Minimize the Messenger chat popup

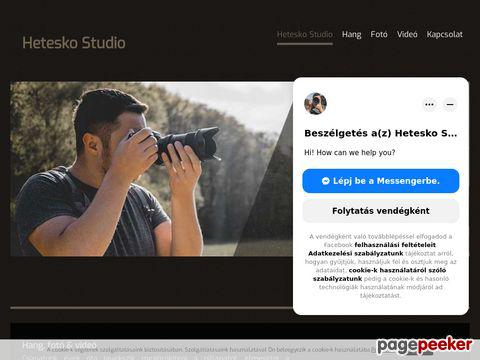pyautogui.click(x=450, y=104)
